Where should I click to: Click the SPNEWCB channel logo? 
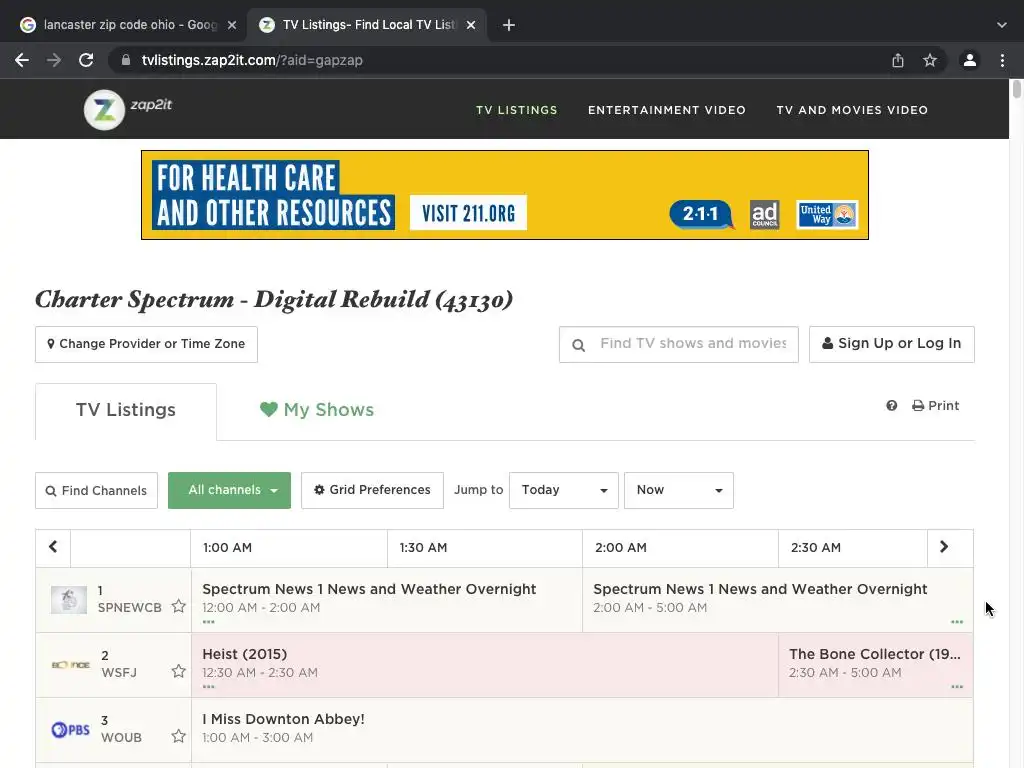pyautogui.click(x=69, y=600)
